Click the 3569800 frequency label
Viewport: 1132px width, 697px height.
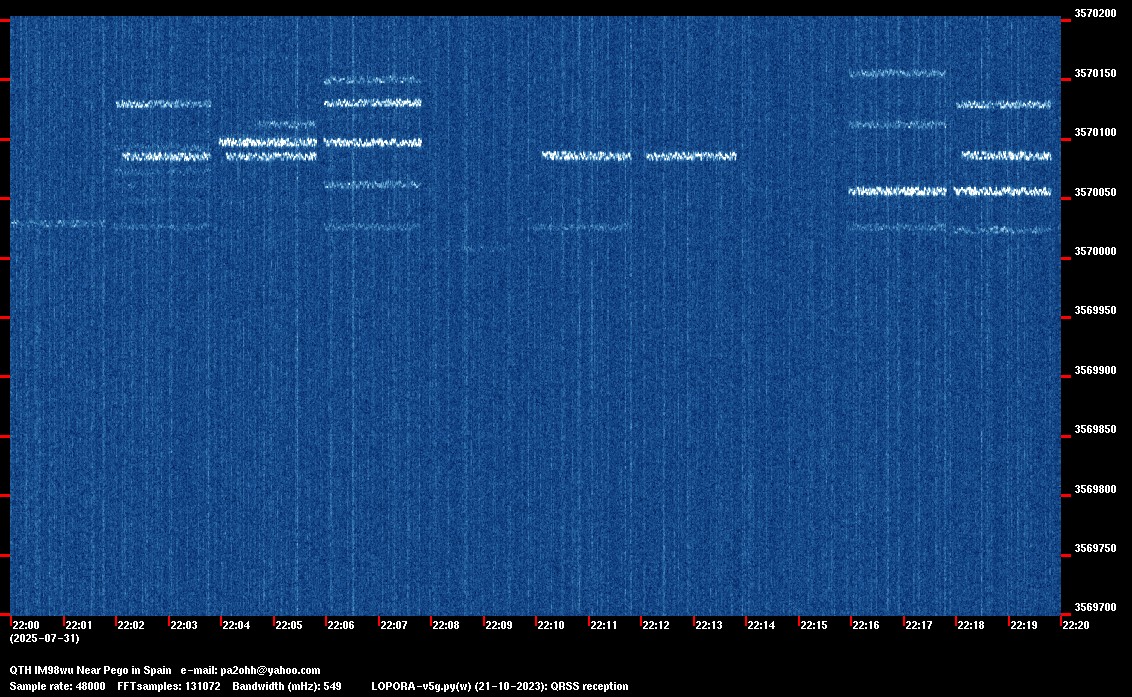(x=1095, y=489)
